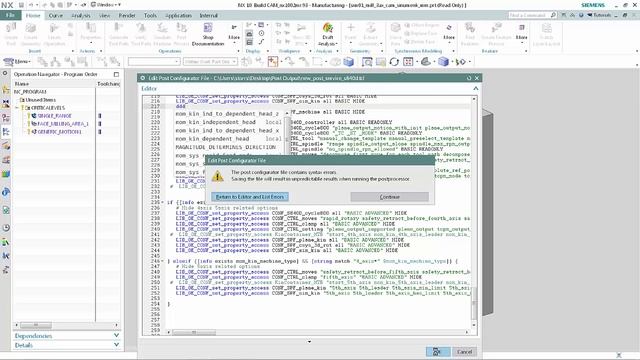The height and width of the screenshot is (360, 640).
Task: Open Shop Documentation tool
Action: 208,34
